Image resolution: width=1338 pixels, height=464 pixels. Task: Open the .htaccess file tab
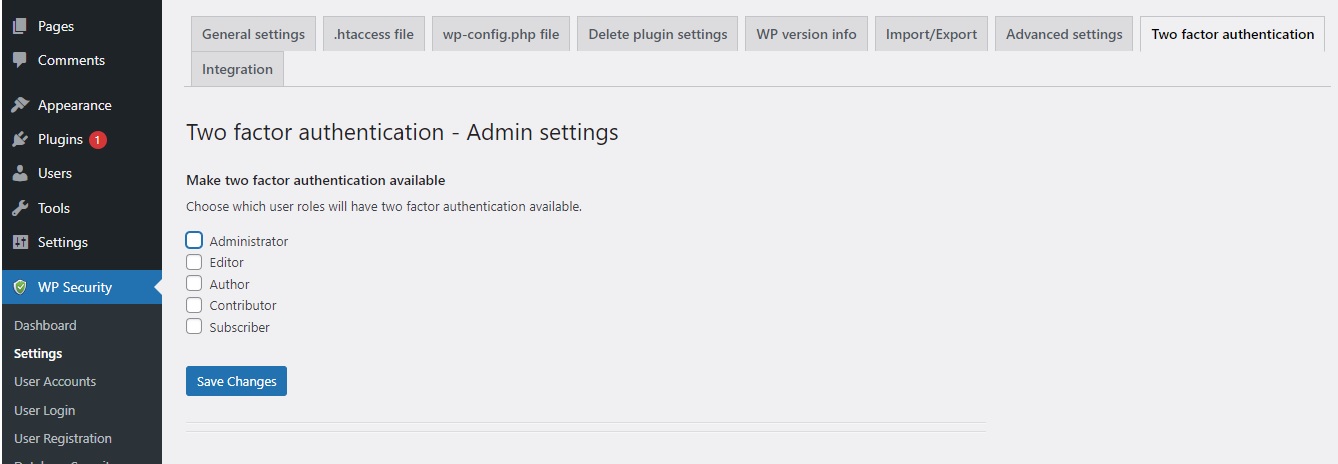pyautogui.click(x=374, y=34)
